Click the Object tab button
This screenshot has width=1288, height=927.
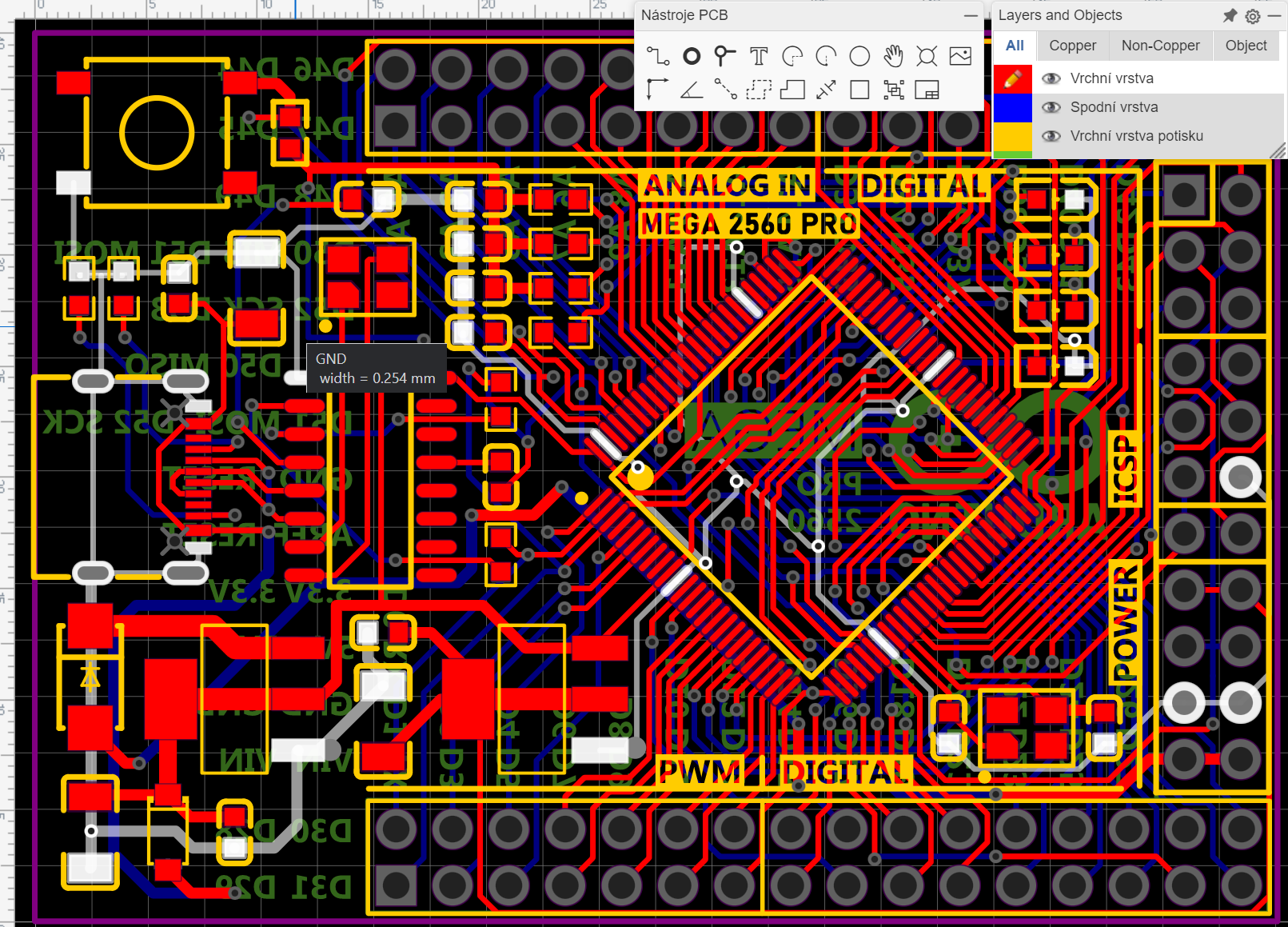click(x=1246, y=46)
